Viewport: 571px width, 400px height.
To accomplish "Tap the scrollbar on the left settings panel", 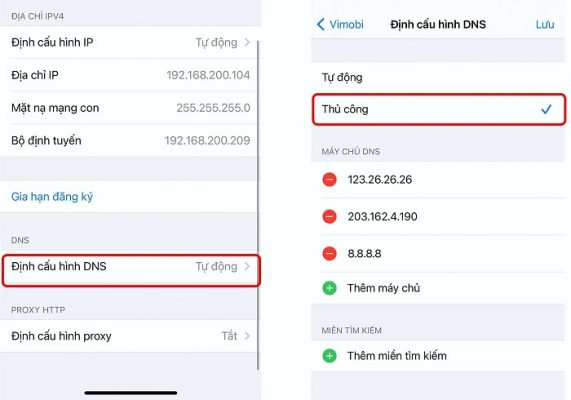I will click(x=258, y=204).
